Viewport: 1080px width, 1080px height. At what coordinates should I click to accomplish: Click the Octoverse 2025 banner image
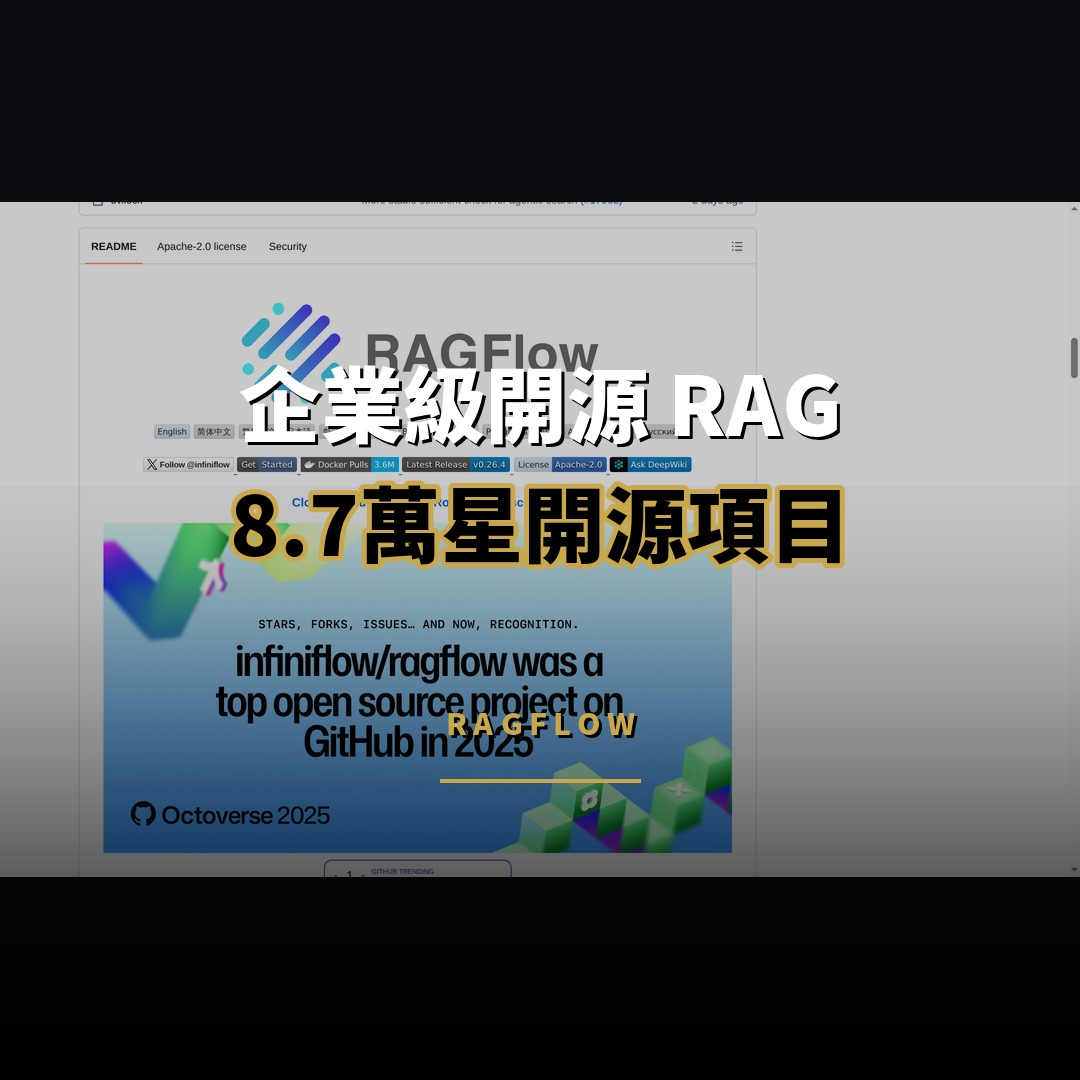417,687
